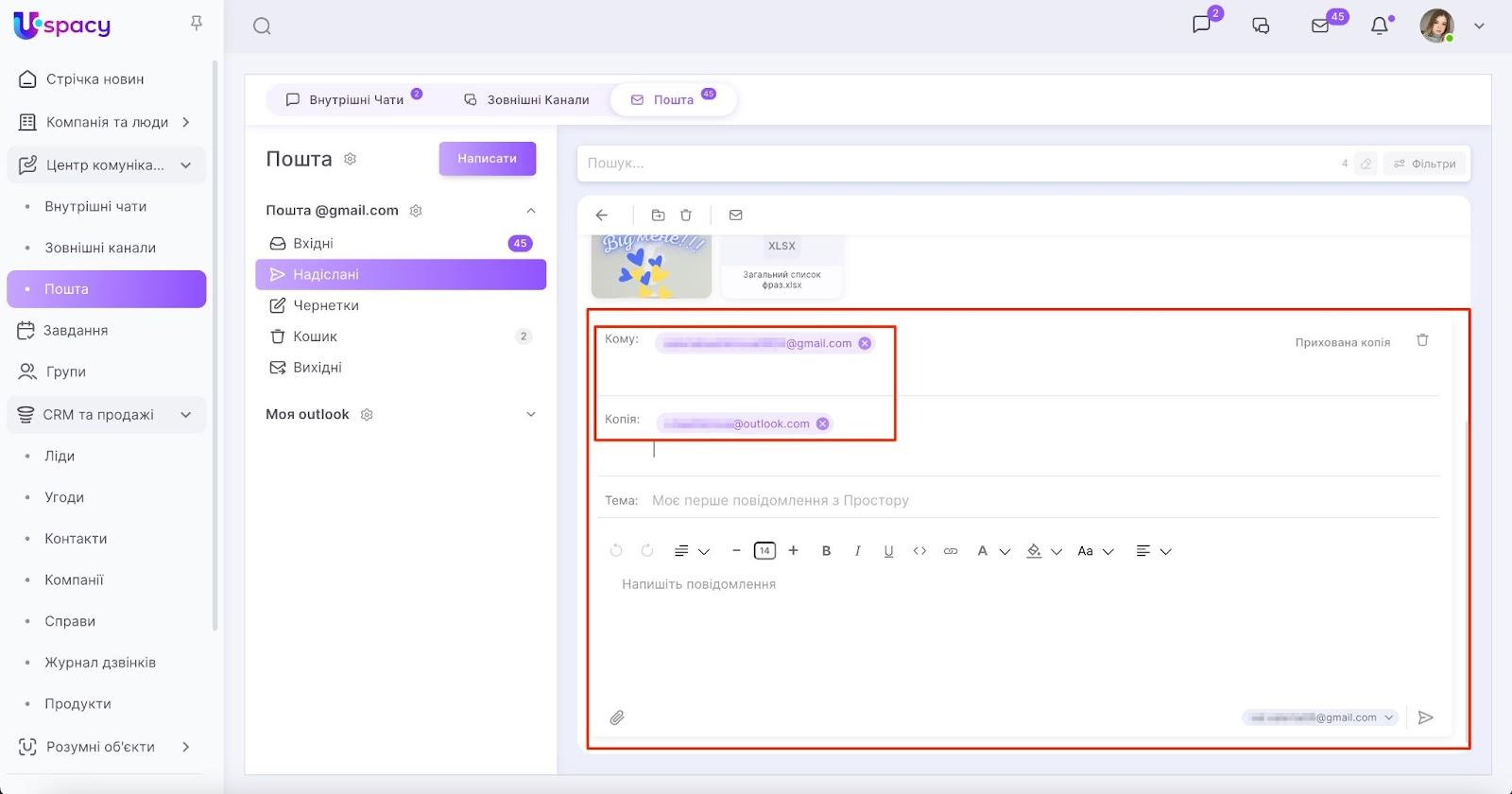Click the code block icon in editor
The image size is (1512, 794).
(x=919, y=551)
